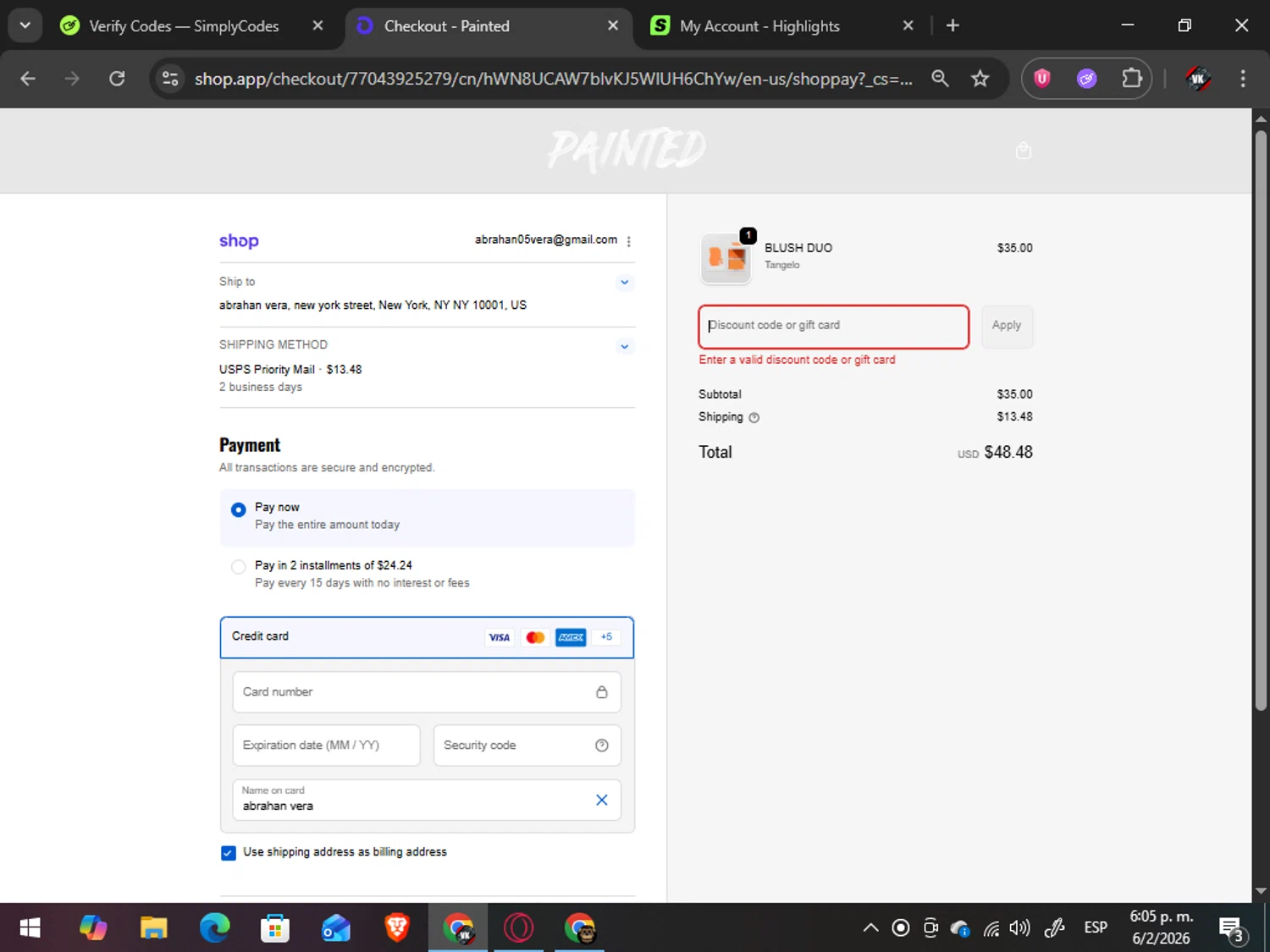Open the Extensions puzzle menu

tap(1131, 79)
